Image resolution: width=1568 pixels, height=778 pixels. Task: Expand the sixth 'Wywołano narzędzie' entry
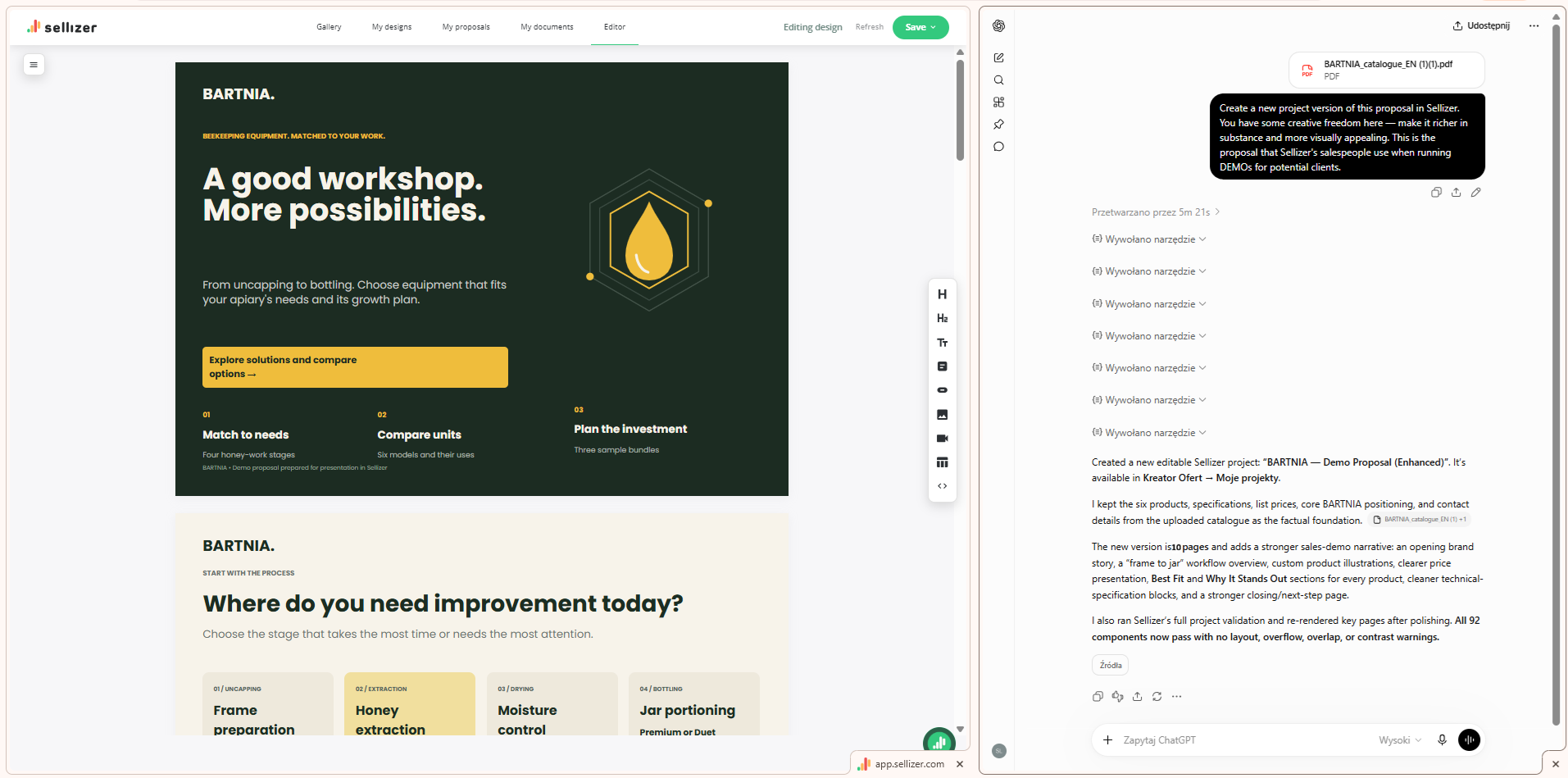1149,400
